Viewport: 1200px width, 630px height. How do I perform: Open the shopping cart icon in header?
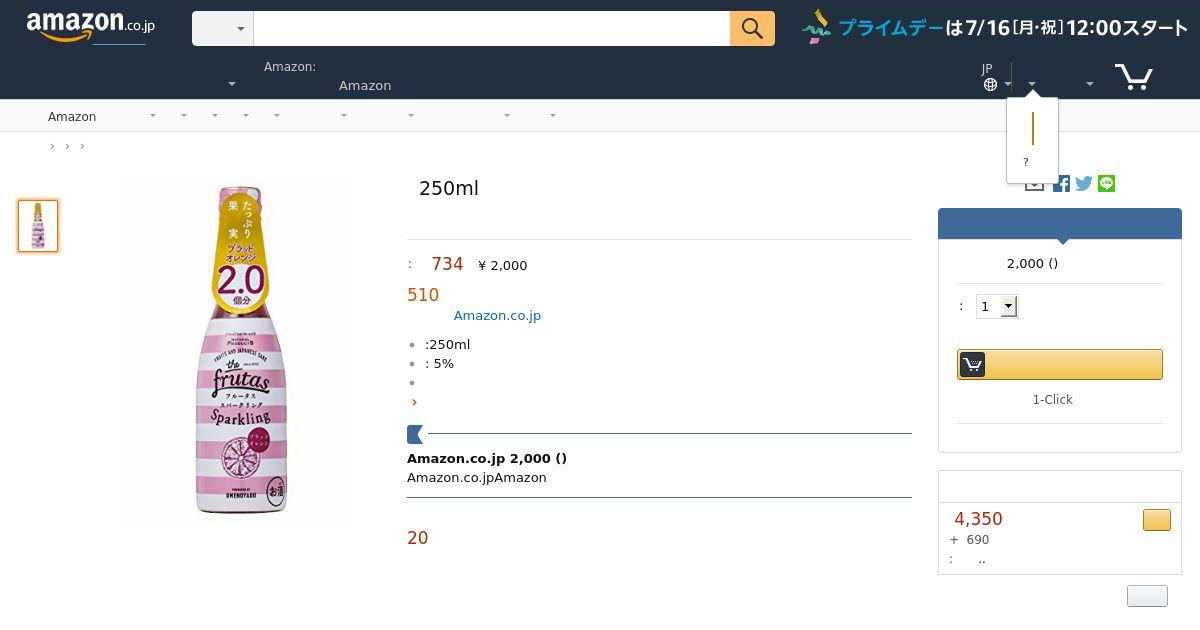[1134, 77]
